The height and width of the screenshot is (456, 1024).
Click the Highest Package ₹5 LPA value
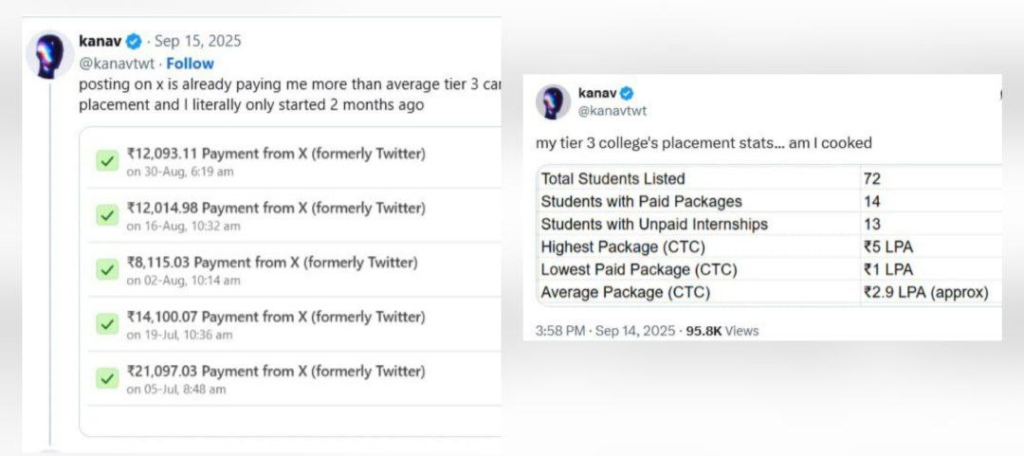pyautogui.click(x=888, y=247)
